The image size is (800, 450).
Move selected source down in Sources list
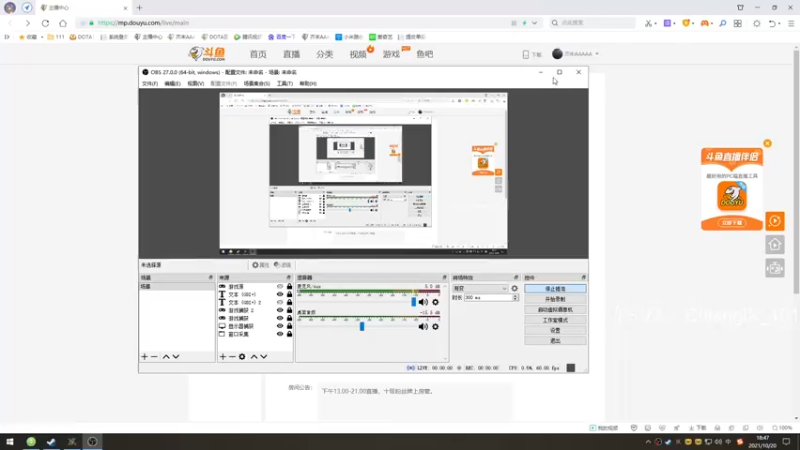[x=264, y=357]
